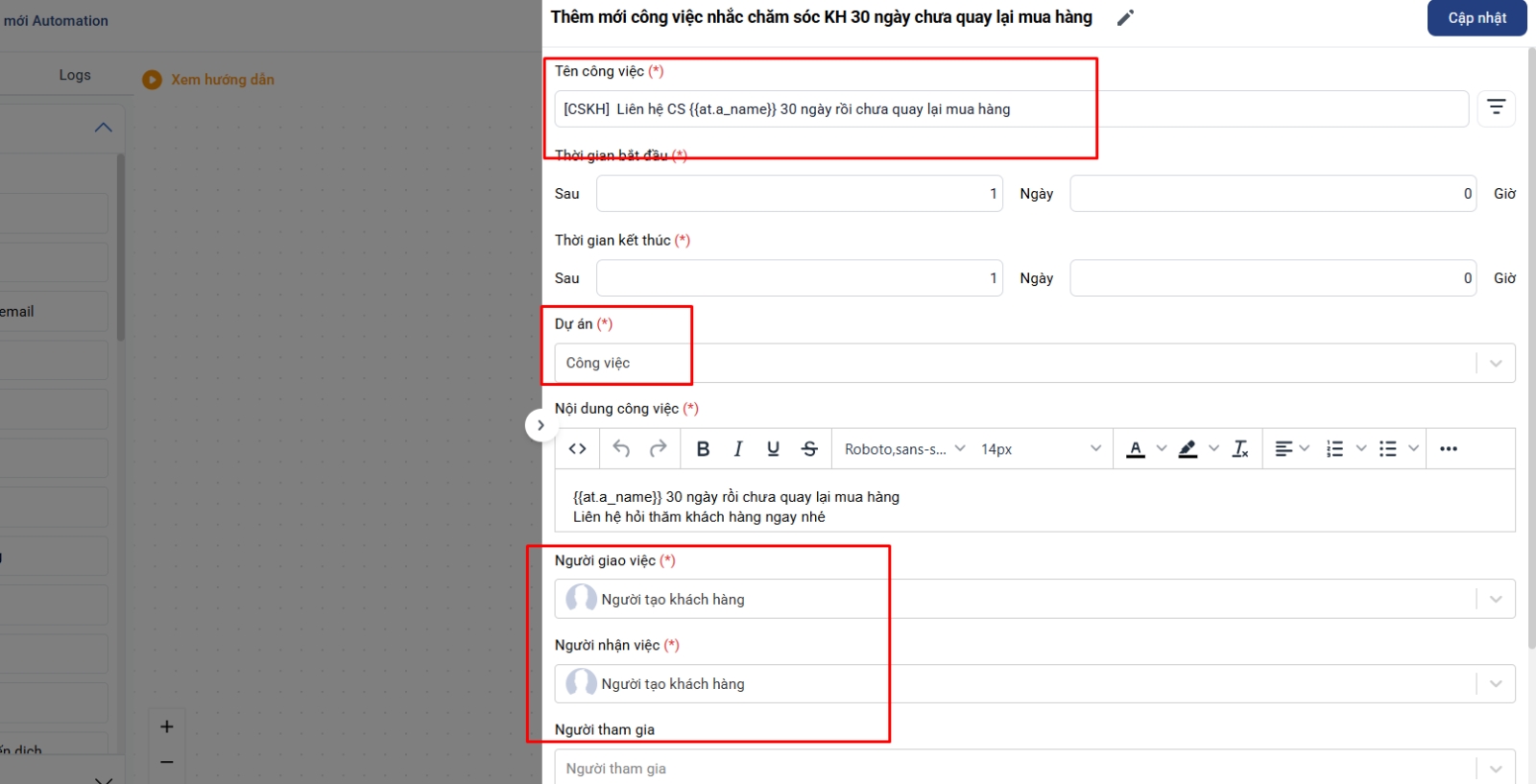Toggle underline formatting in editor

point(773,449)
